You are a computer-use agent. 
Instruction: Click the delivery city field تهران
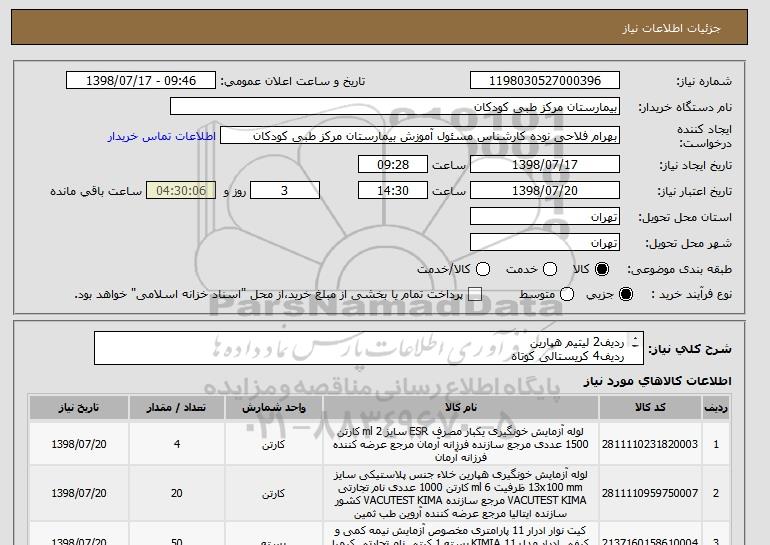tap(545, 243)
